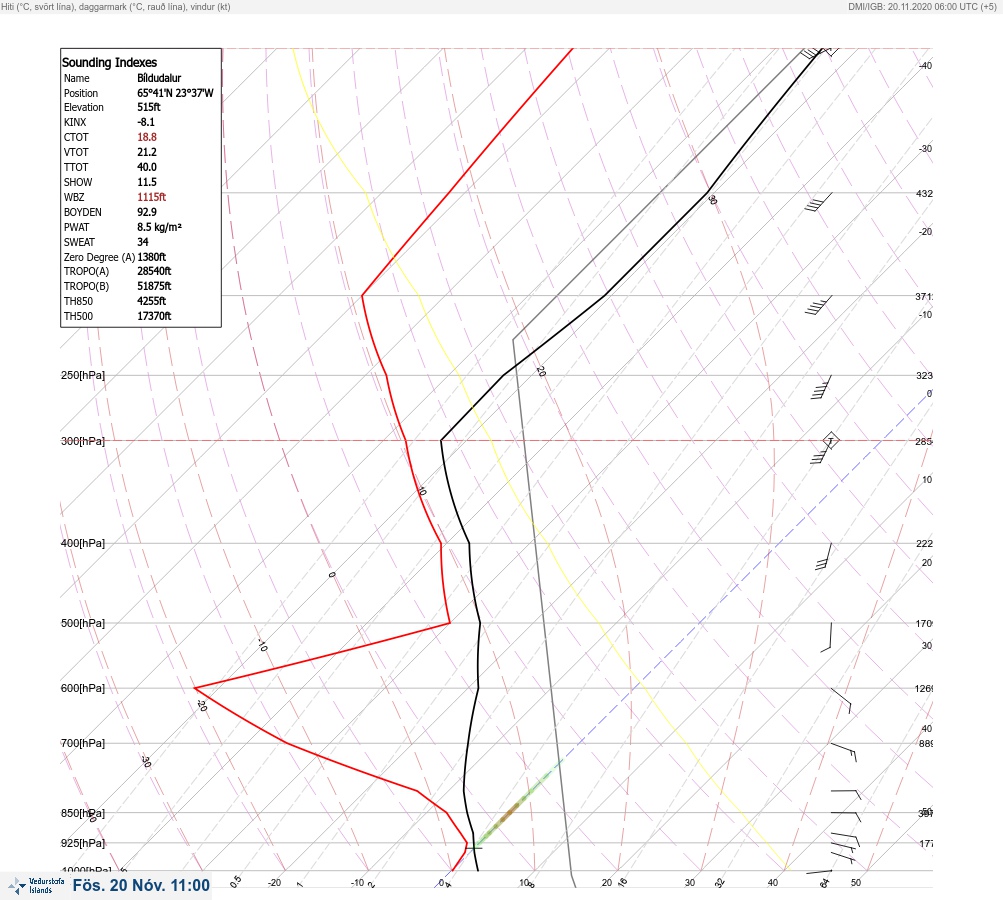Click TH850 value '4255ft'

tap(152, 301)
